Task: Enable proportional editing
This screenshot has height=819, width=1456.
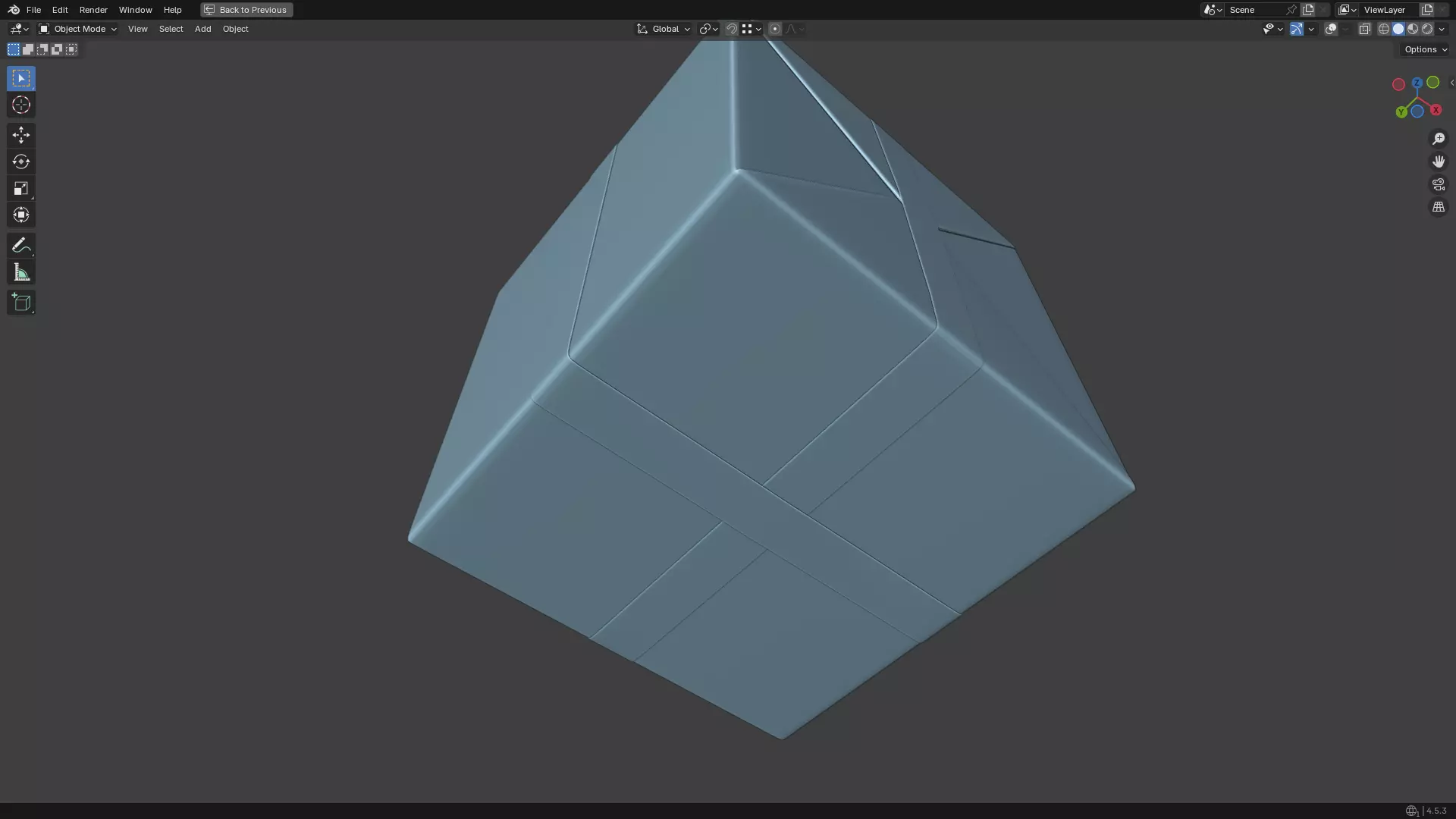Action: [x=774, y=29]
